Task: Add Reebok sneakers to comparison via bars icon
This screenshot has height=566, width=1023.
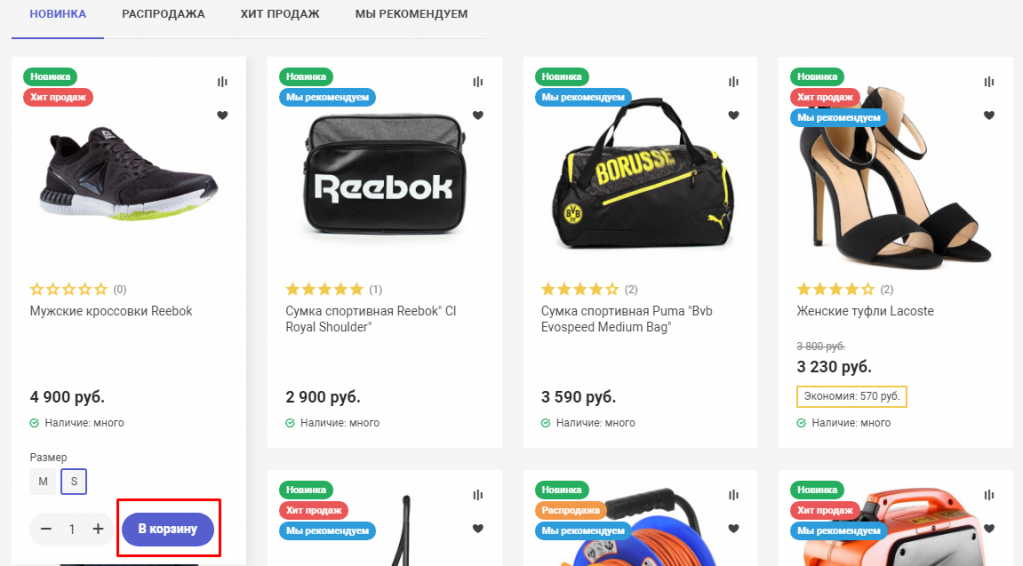Action: (x=222, y=82)
